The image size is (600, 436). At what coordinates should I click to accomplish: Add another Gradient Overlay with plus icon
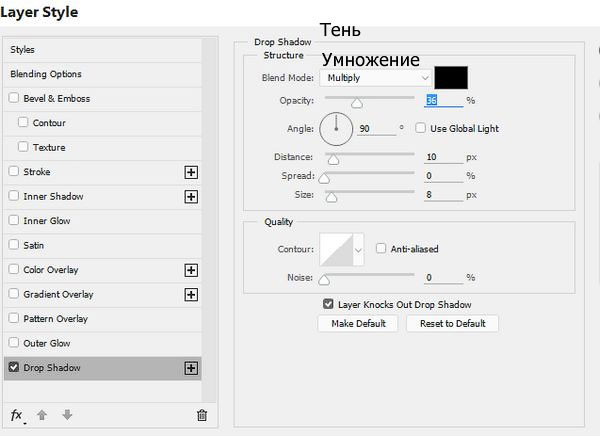coord(191,295)
